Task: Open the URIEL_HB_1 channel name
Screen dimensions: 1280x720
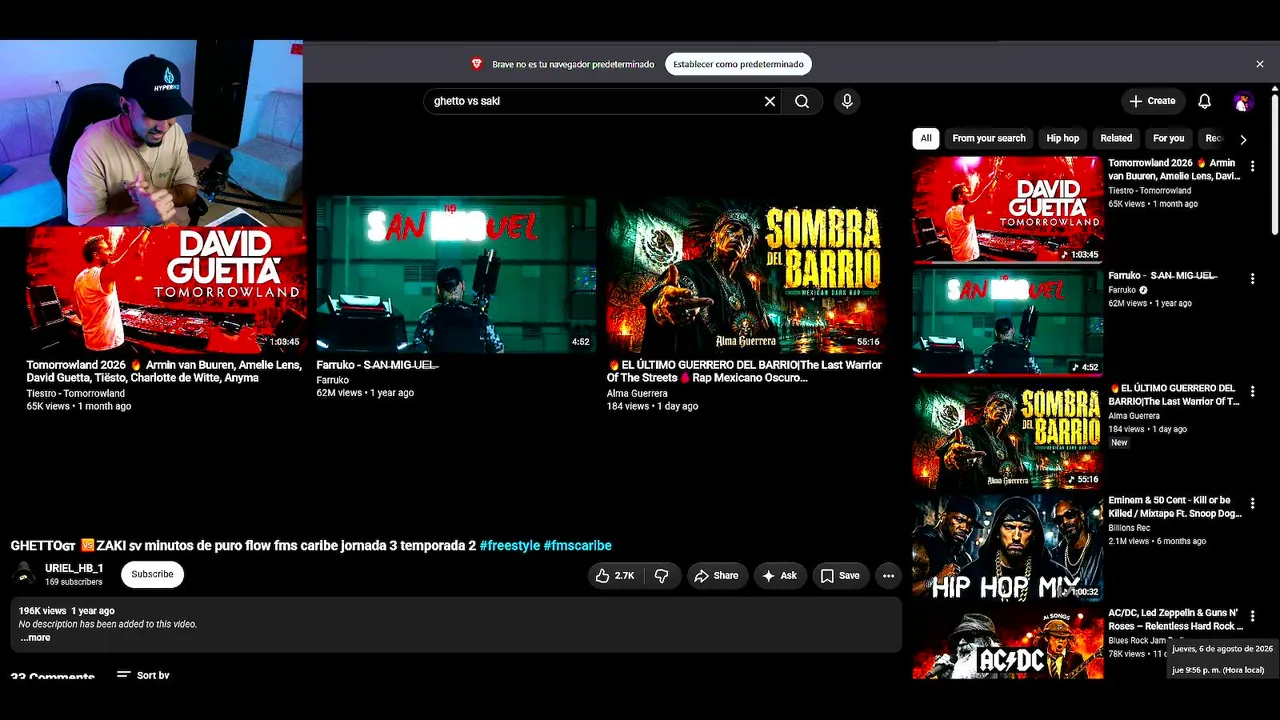Action: coord(74,568)
